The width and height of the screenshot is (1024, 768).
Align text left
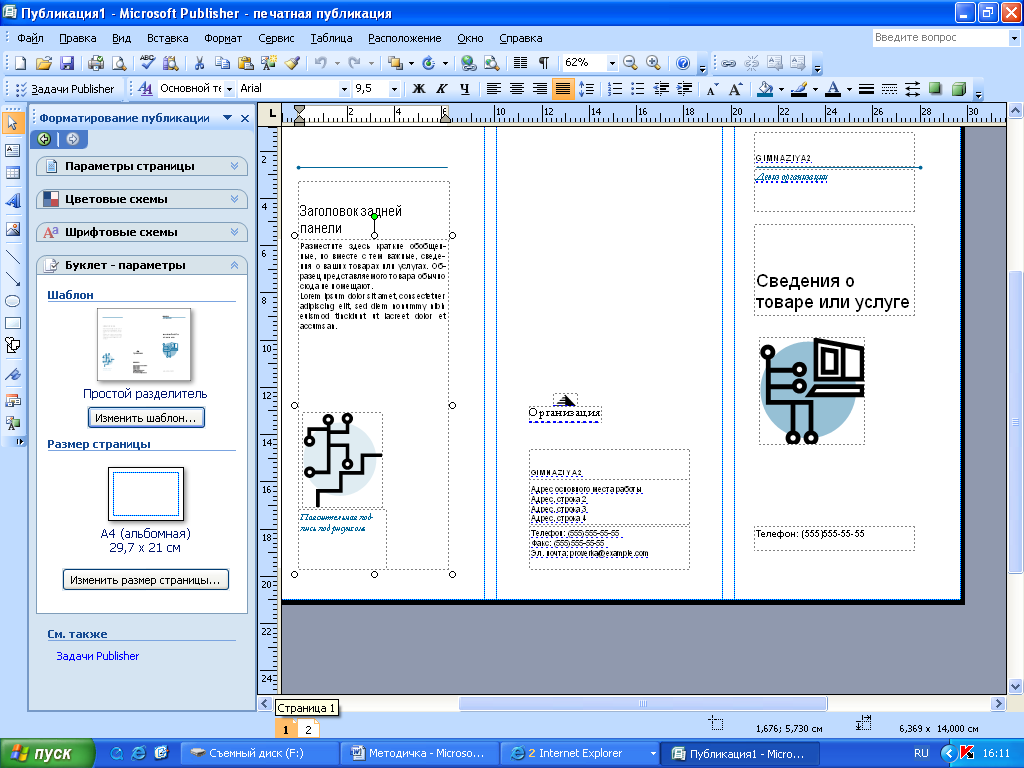[x=494, y=89]
